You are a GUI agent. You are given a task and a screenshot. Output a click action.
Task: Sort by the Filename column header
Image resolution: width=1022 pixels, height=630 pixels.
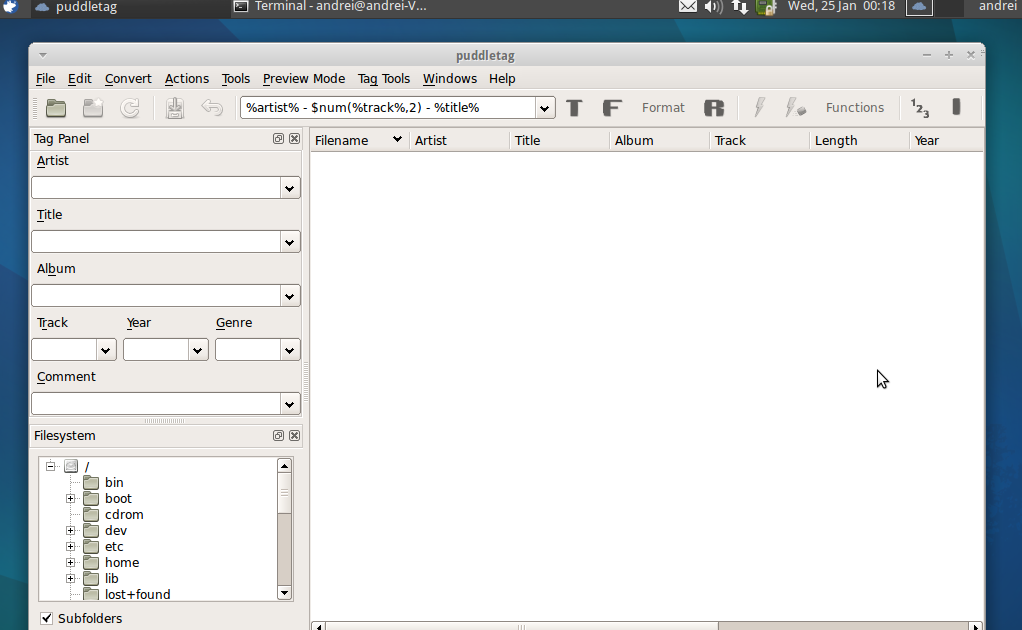pos(359,141)
